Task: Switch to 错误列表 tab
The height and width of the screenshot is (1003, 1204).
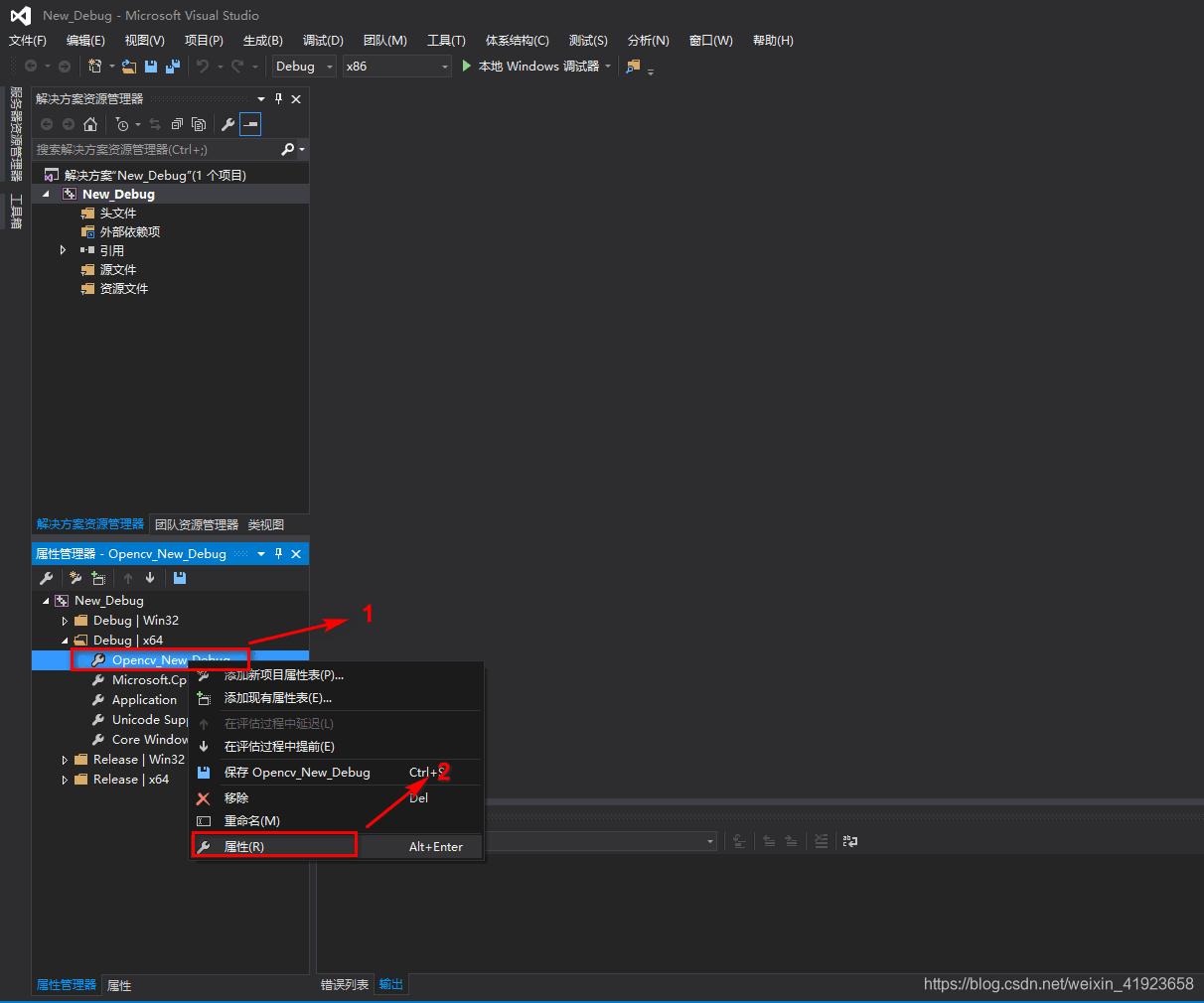Action: tap(345, 984)
